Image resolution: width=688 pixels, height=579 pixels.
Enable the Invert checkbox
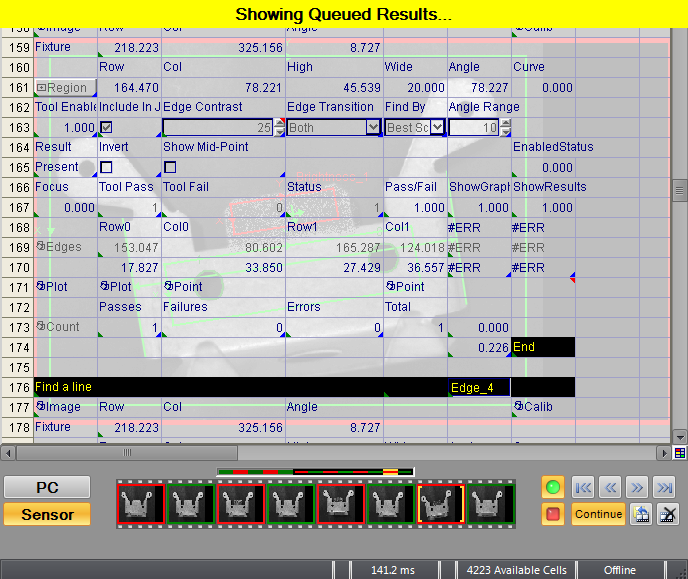coord(106,167)
